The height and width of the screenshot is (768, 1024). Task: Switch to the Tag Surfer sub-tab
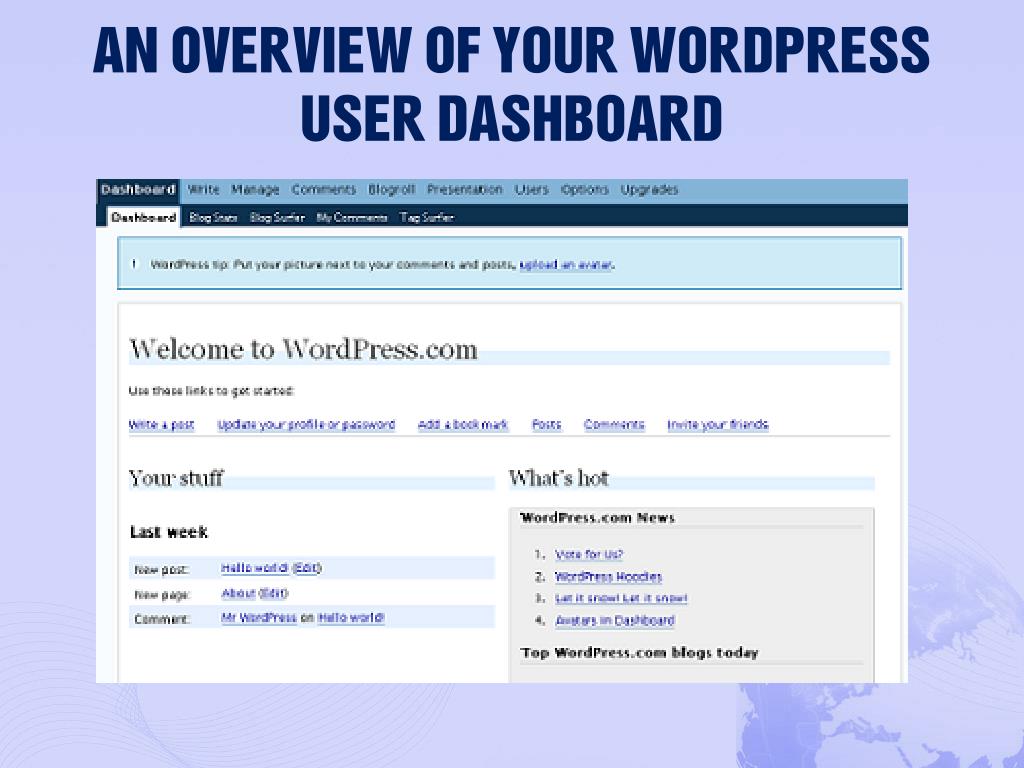[426, 217]
